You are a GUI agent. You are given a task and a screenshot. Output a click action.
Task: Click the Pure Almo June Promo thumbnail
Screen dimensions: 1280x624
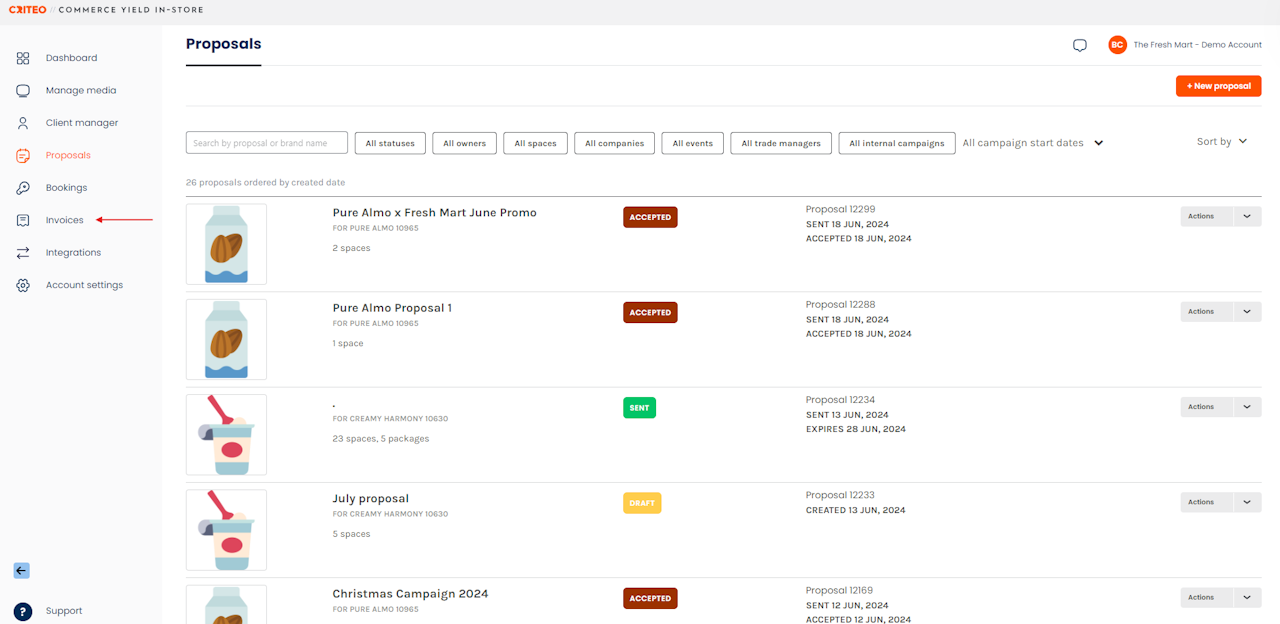(x=226, y=244)
